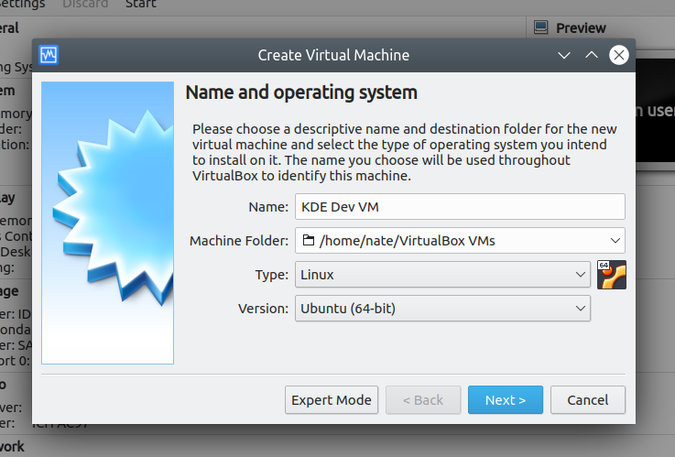The width and height of the screenshot is (675, 457).
Task: Switch to Expert Mode
Action: pos(331,400)
